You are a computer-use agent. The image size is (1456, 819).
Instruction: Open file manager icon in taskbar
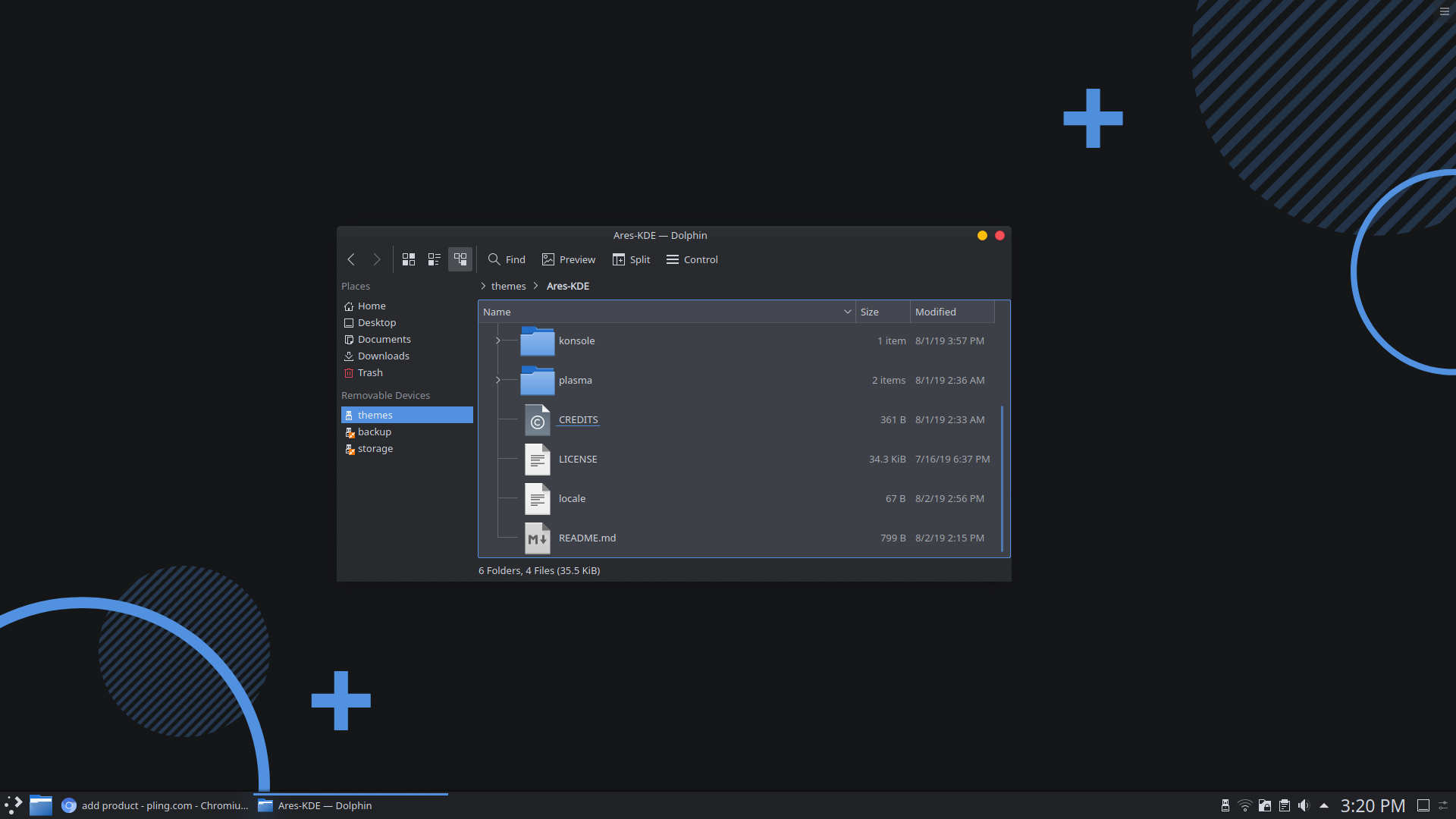pyautogui.click(x=41, y=805)
